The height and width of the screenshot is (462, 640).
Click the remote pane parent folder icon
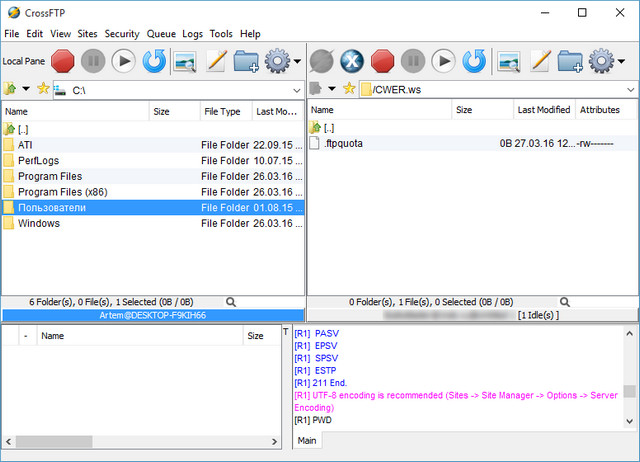coord(316,88)
